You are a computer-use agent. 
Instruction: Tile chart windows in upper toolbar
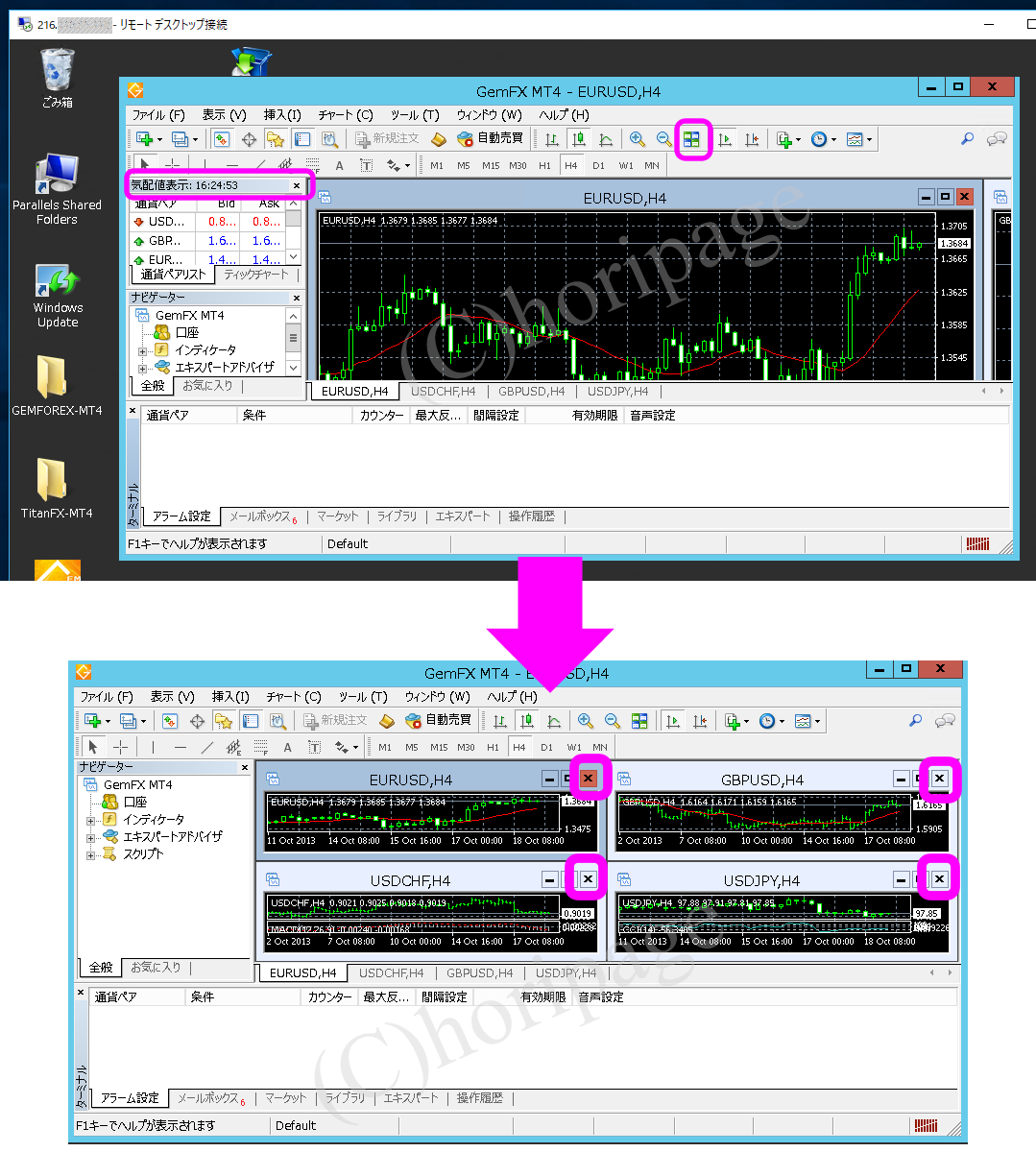click(691, 139)
